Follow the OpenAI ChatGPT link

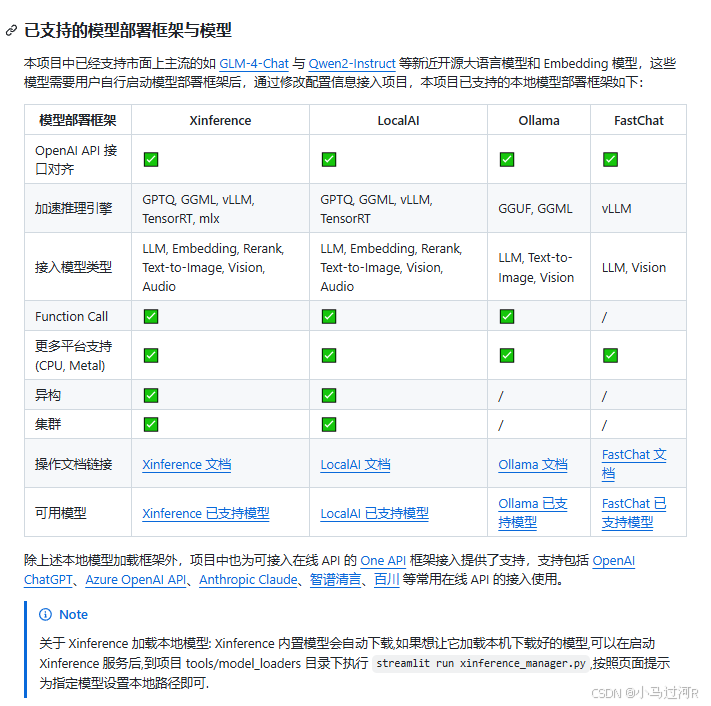pyautogui.click(x=614, y=560)
